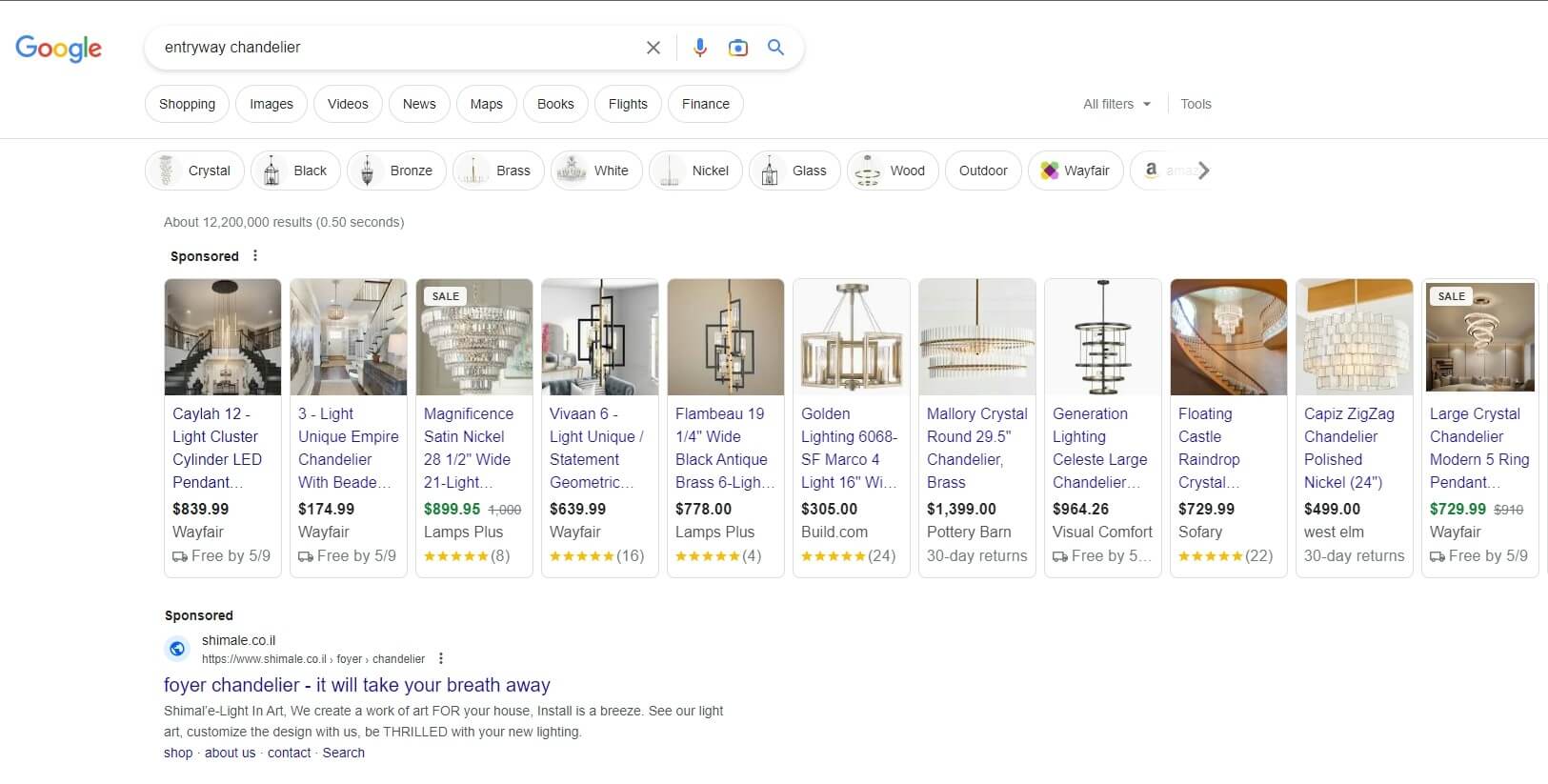Open shimale.co.il ad options dots
Image resolution: width=1548 pixels, height=784 pixels.
pos(440,658)
